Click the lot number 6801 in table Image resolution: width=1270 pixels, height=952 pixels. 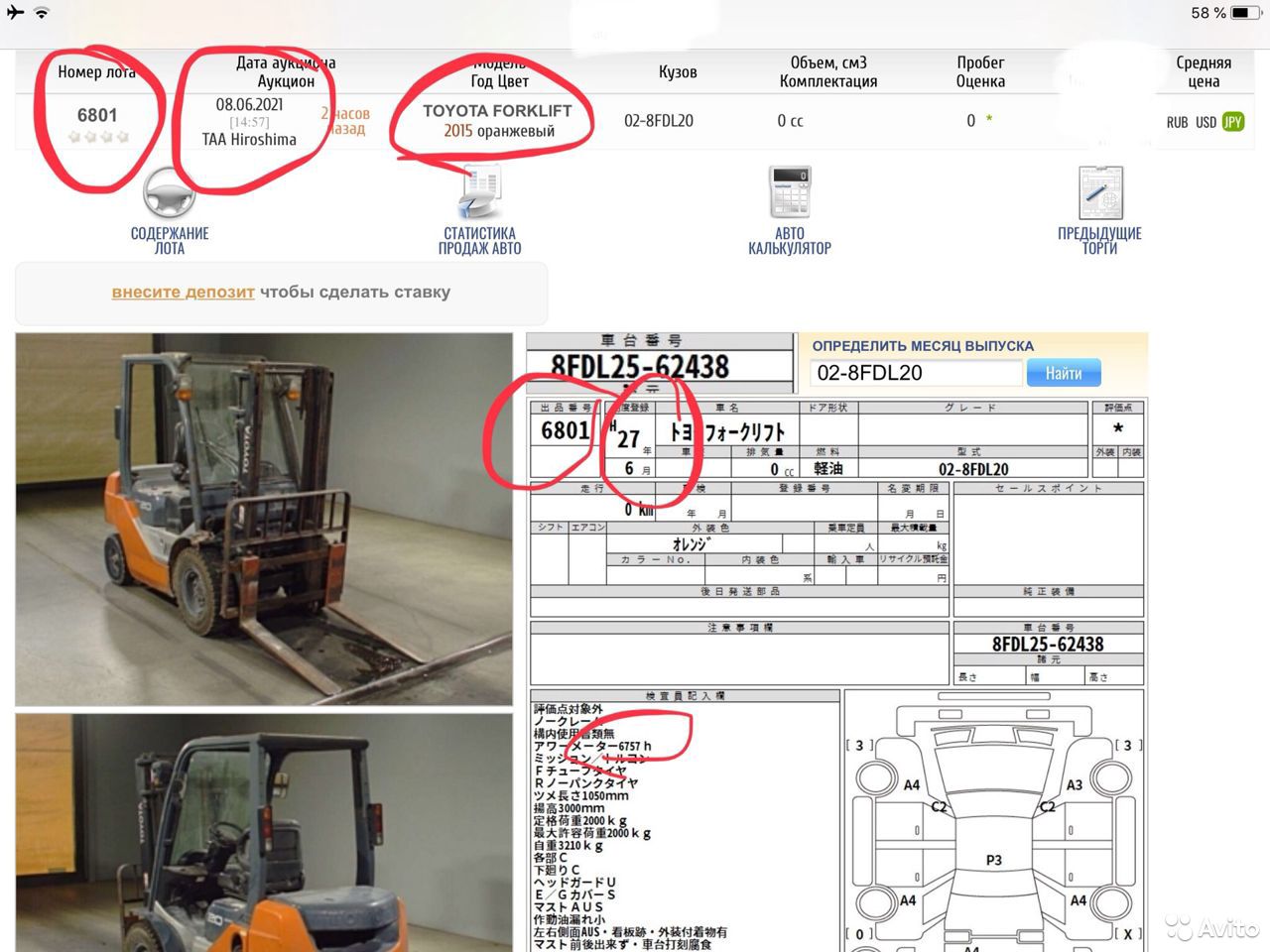pyautogui.click(x=97, y=115)
